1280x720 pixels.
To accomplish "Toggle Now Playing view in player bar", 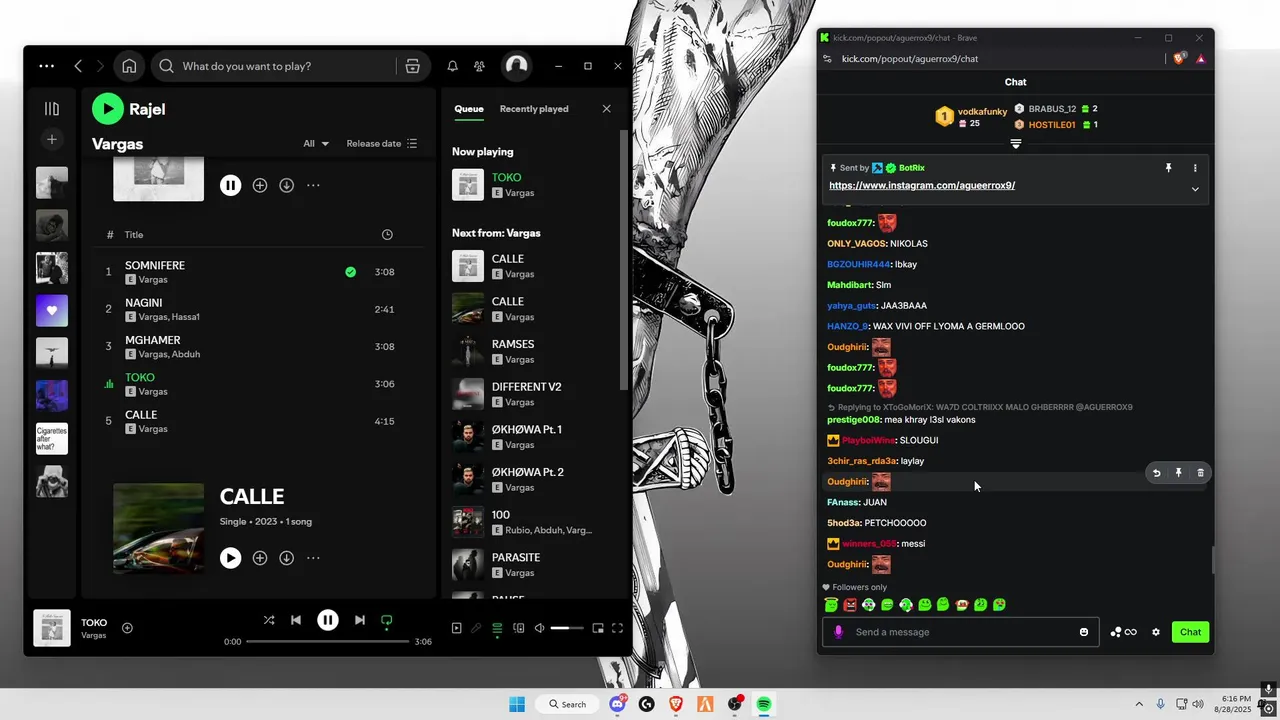I will [x=456, y=628].
